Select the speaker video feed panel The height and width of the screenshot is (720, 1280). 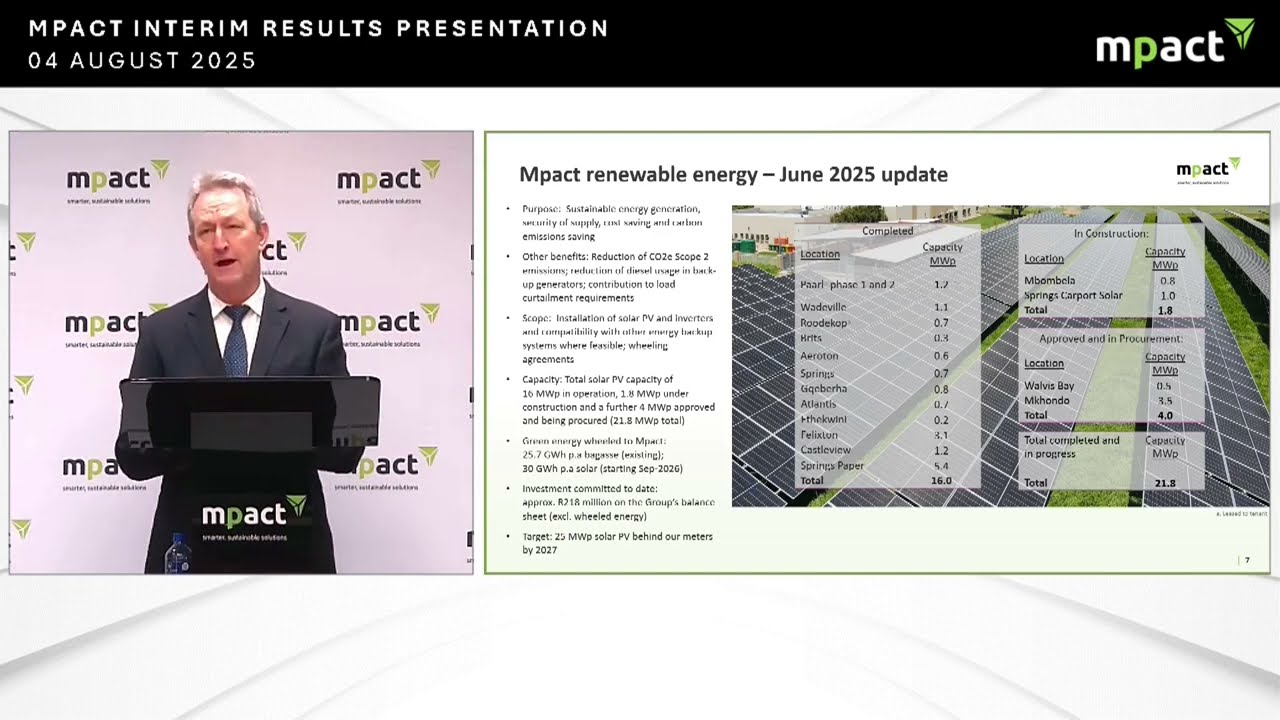point(241,352)
